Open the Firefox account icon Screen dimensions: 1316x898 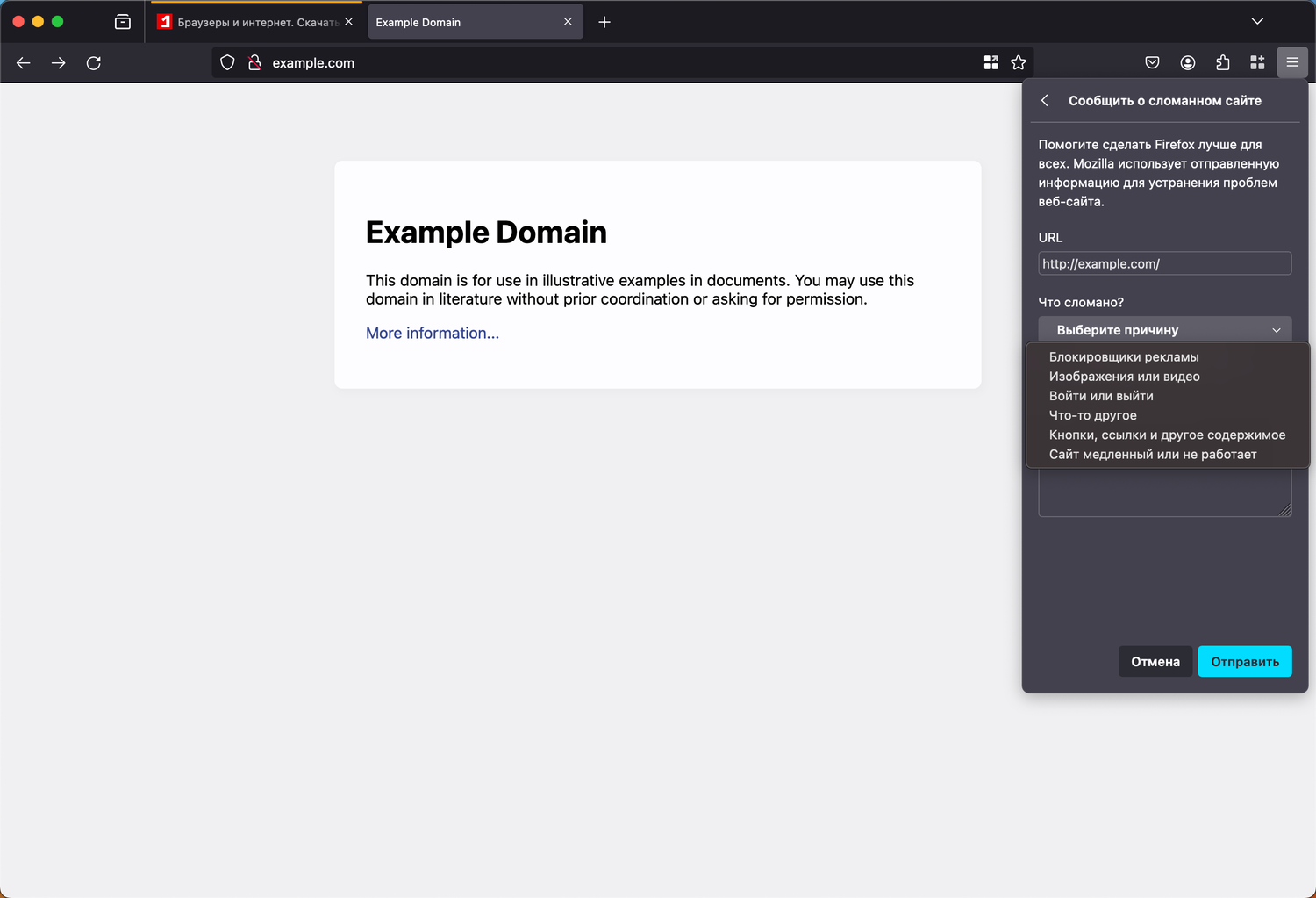pos(1187,62)
